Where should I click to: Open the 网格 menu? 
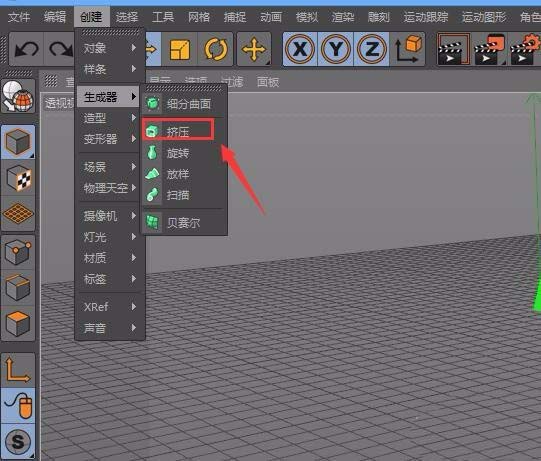[199, 17]
